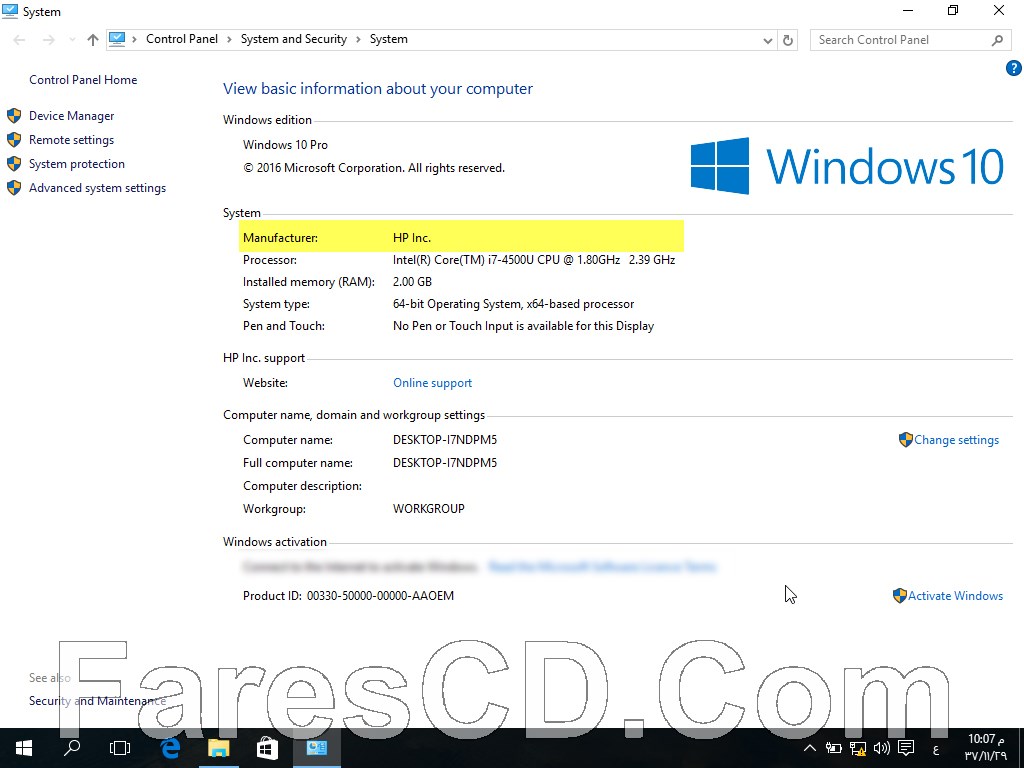The height and width of the screenshot is (768, 1024).
Task: Click the taskbar clock and date
Action: click(x=986, y=748)
